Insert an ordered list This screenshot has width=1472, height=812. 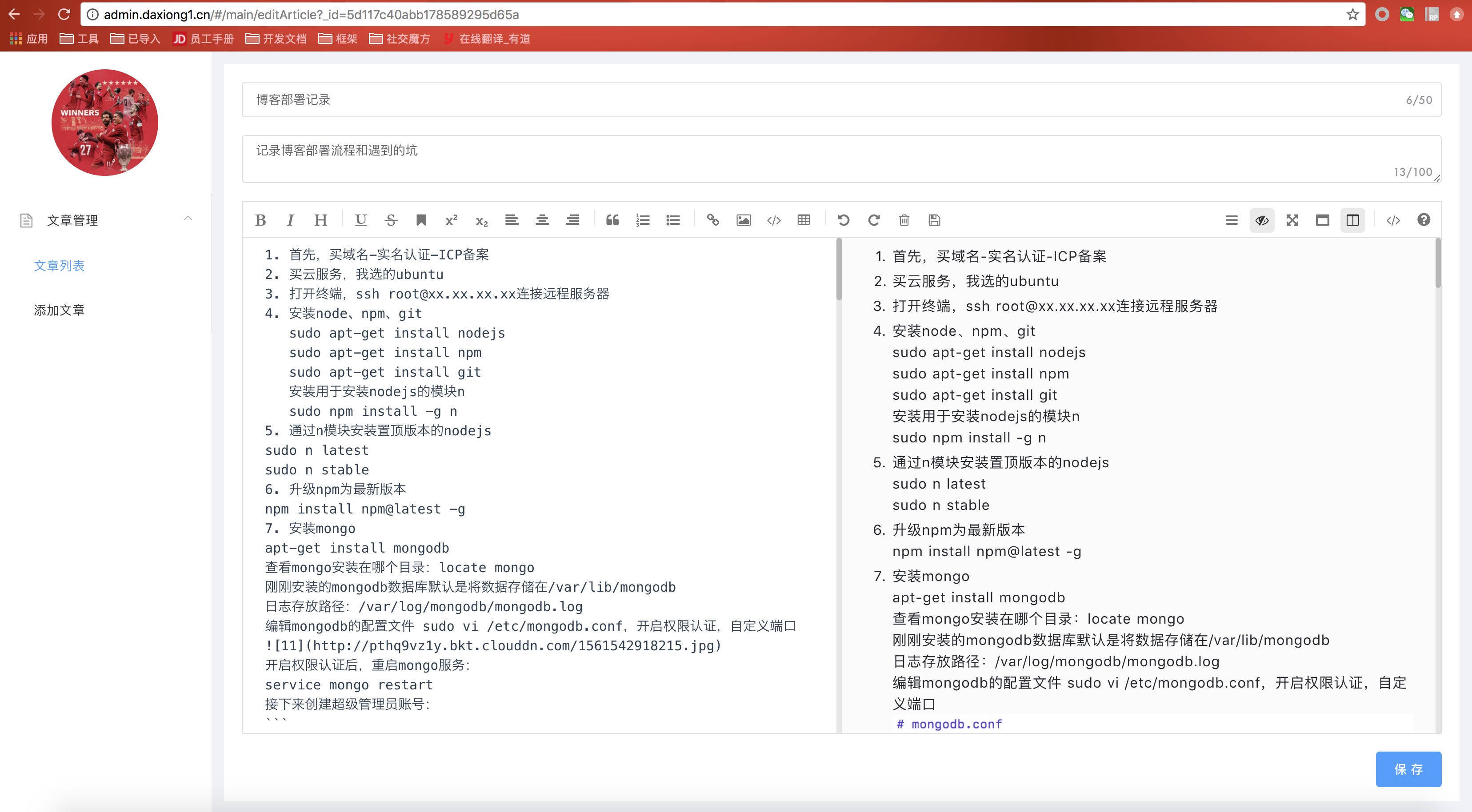[642, 220]
